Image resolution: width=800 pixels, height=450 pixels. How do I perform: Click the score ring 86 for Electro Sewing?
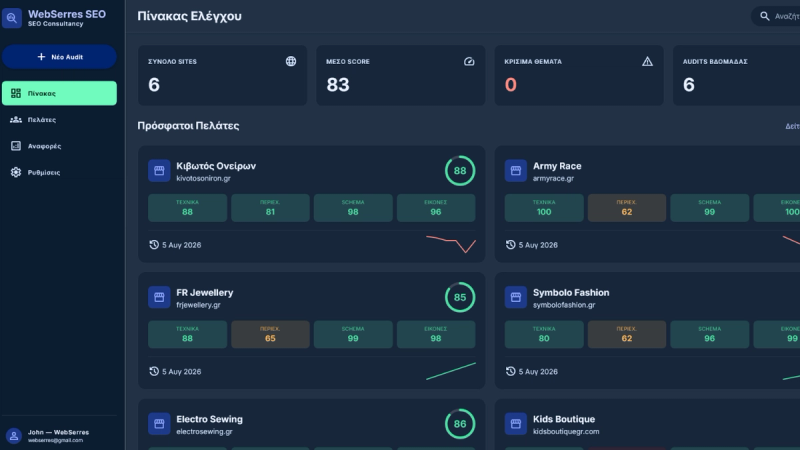460,423
